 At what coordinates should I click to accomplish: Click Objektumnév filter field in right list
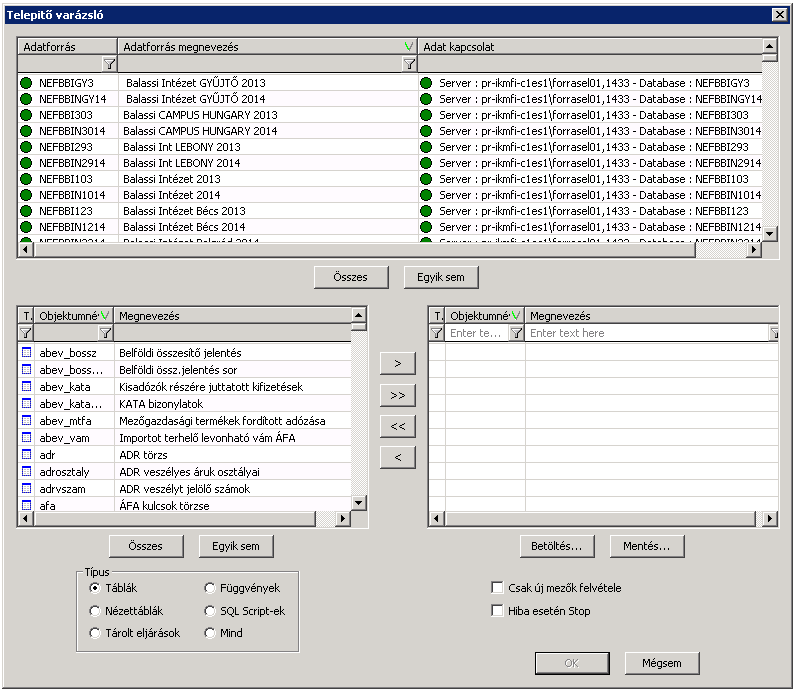point(477,333)
